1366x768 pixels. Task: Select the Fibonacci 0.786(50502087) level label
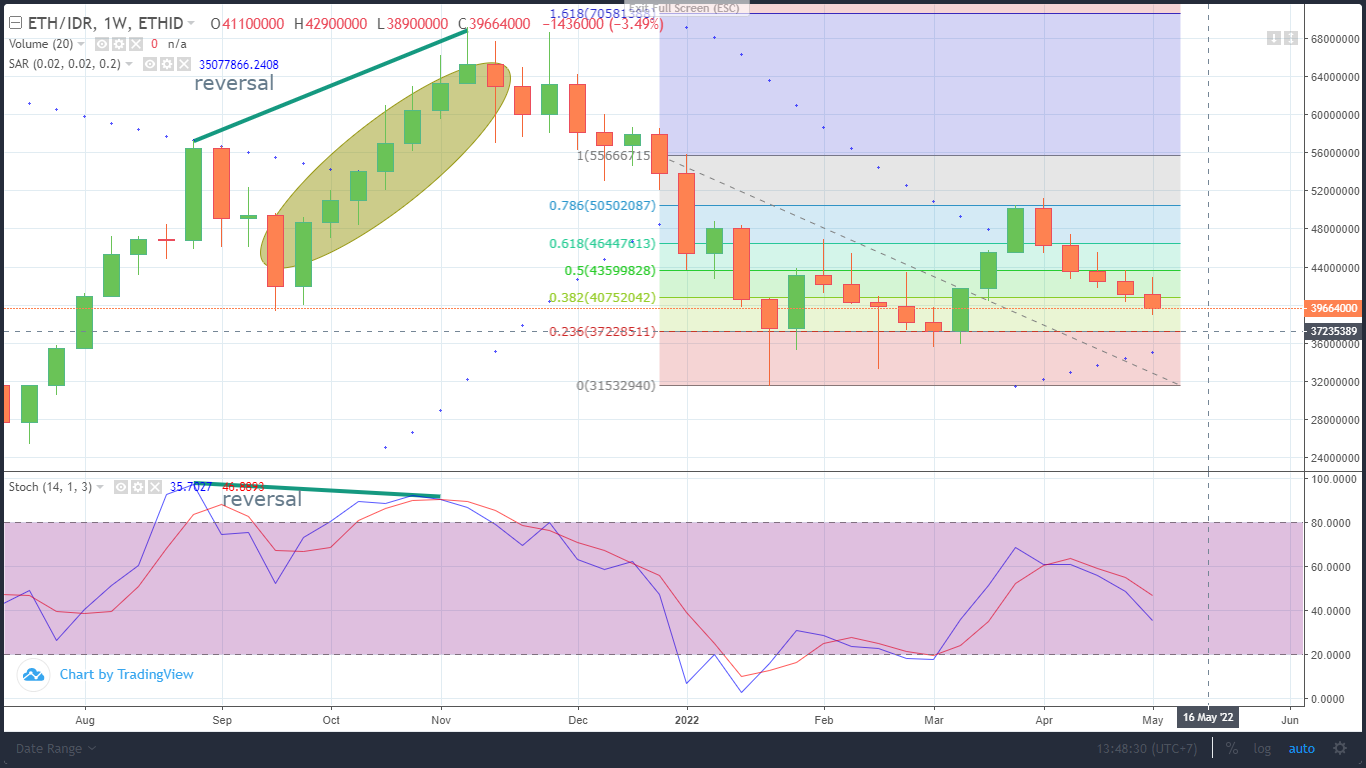pos(602,206)
